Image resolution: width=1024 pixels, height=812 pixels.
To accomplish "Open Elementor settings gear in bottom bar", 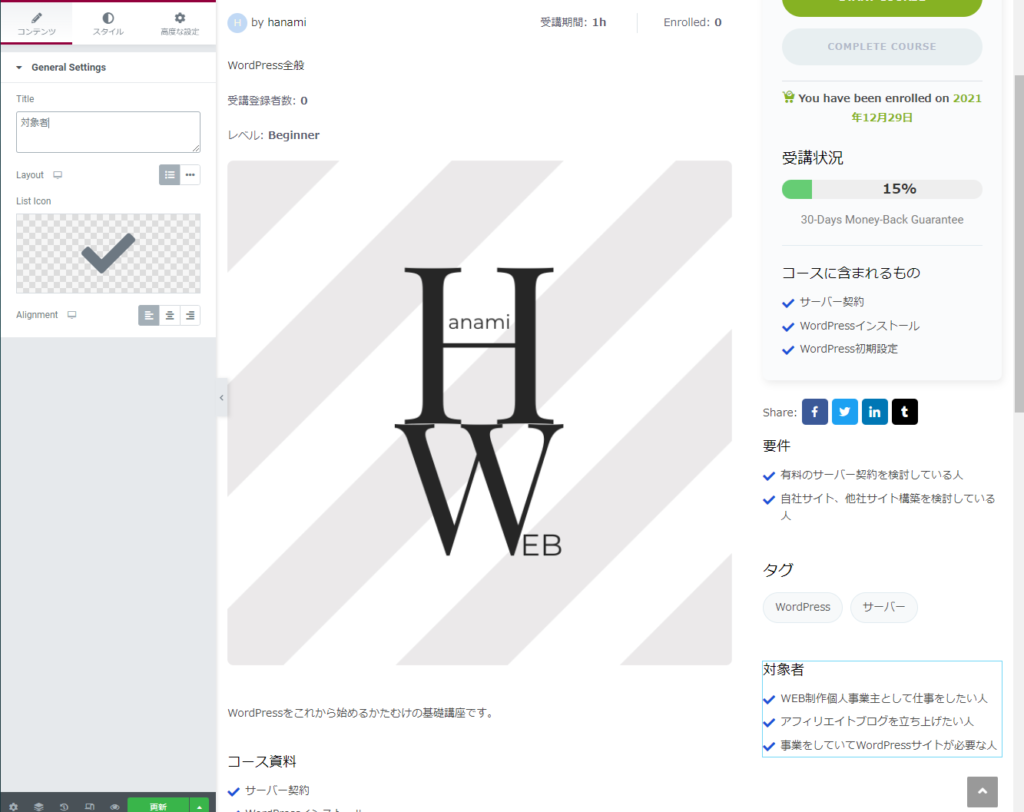I will point(13,806).
